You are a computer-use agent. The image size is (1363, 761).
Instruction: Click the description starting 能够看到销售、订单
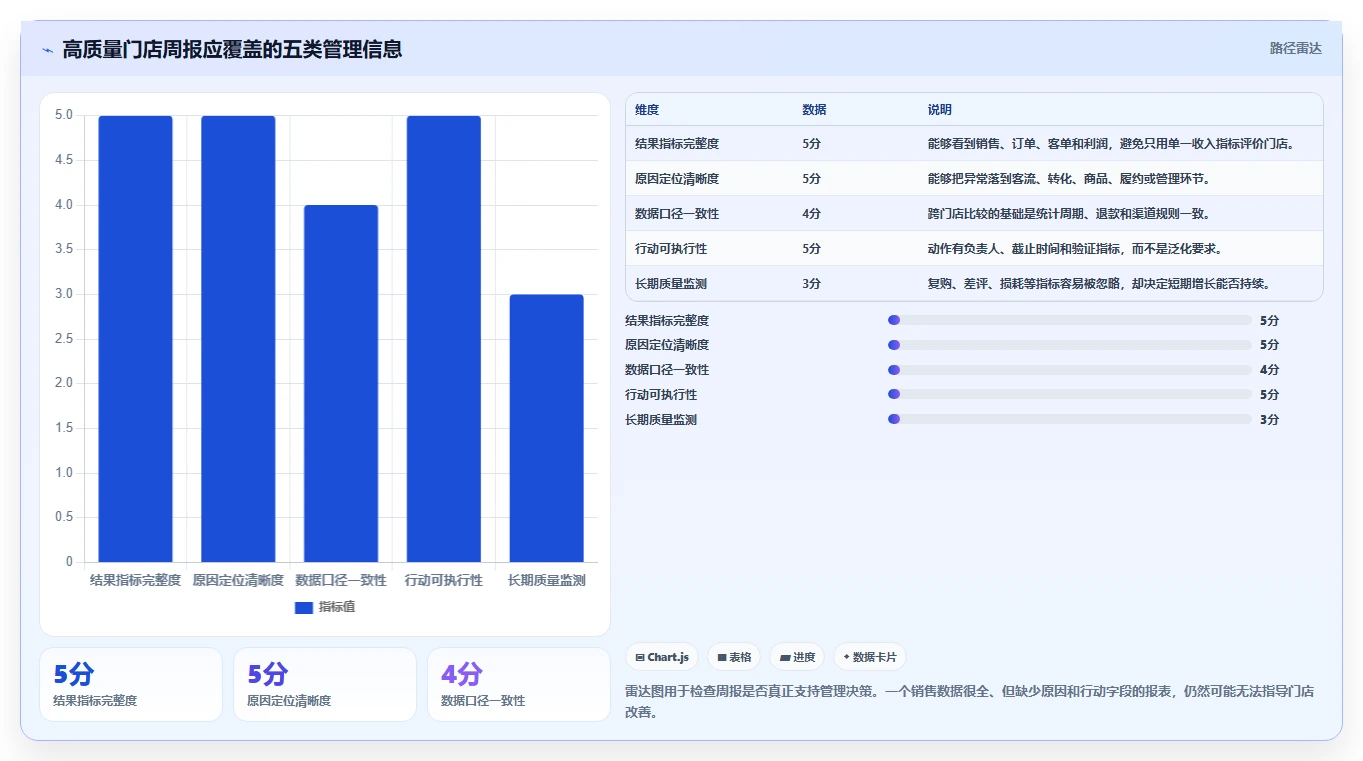[1112, 144]
